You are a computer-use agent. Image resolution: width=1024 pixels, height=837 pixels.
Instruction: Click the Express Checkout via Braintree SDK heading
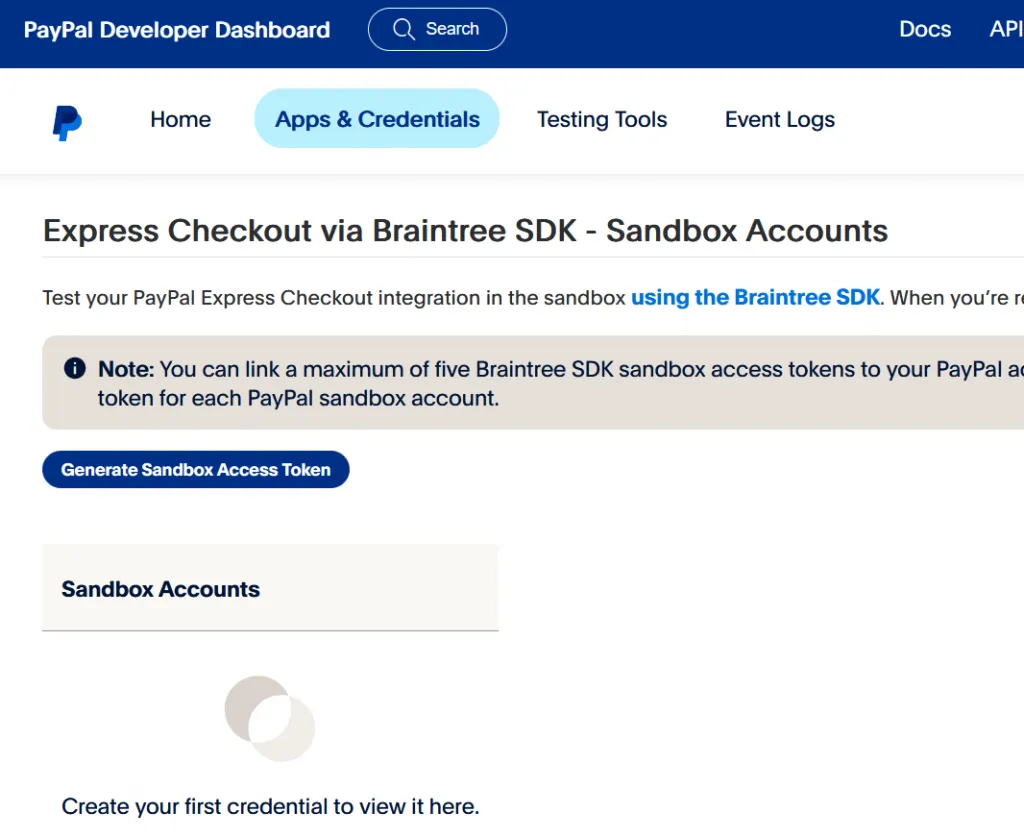point(465,231)
